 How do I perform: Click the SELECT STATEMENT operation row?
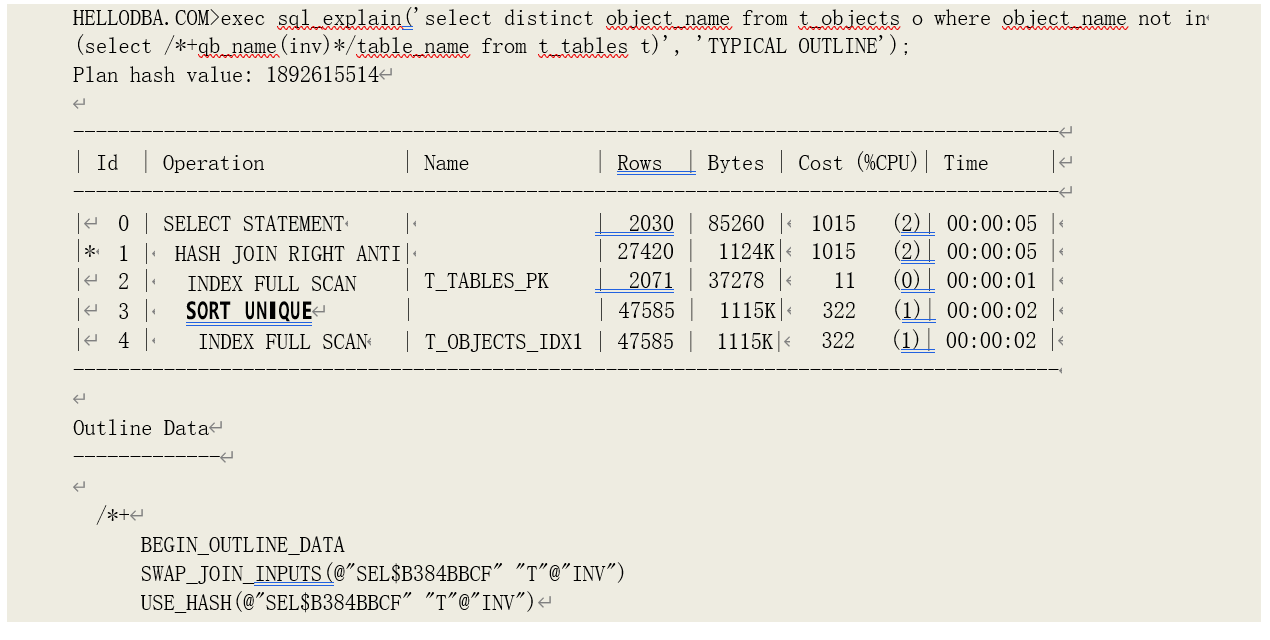(x=253, y=224)
